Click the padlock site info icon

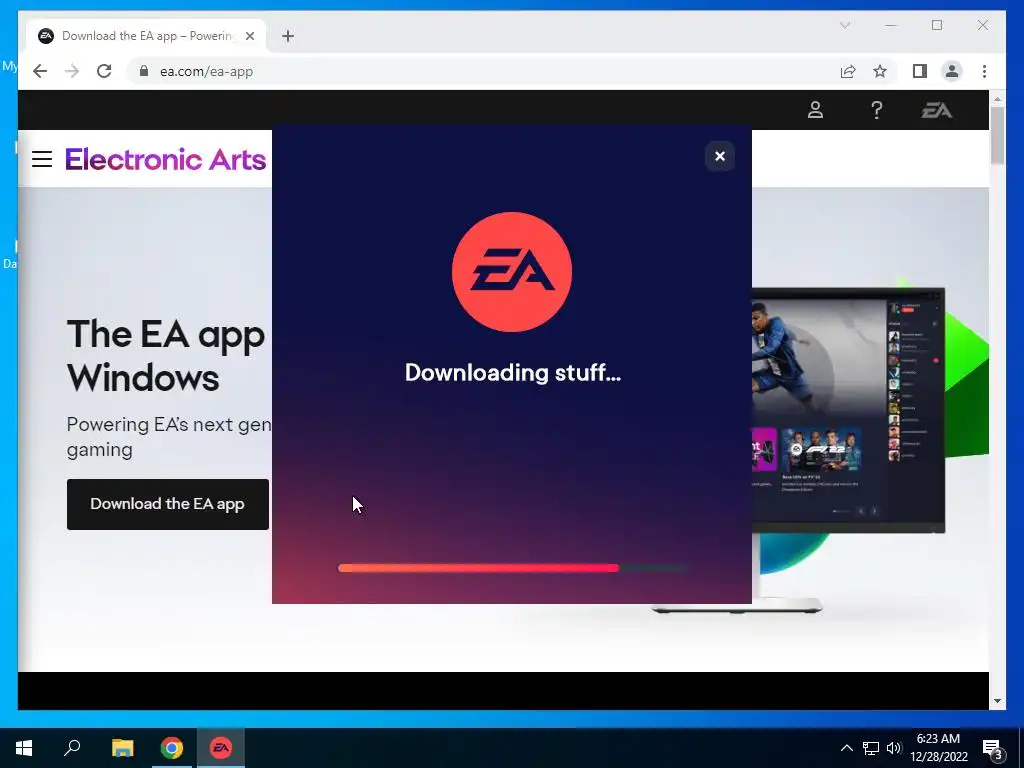144,71
